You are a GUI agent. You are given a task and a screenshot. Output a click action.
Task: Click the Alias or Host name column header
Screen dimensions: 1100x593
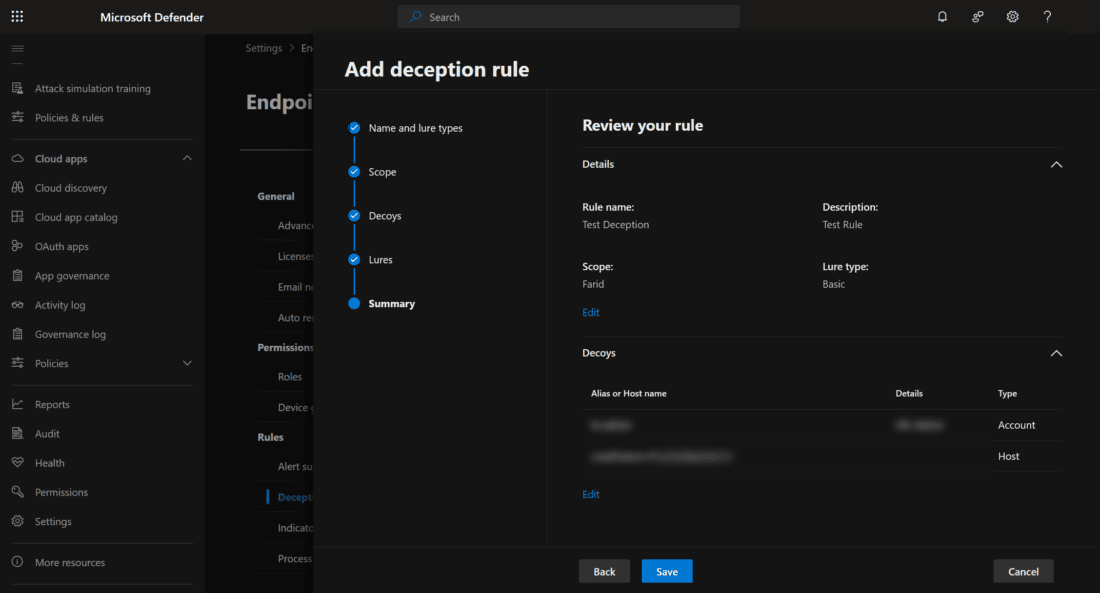pyautogui.click(x=629, y=394)
